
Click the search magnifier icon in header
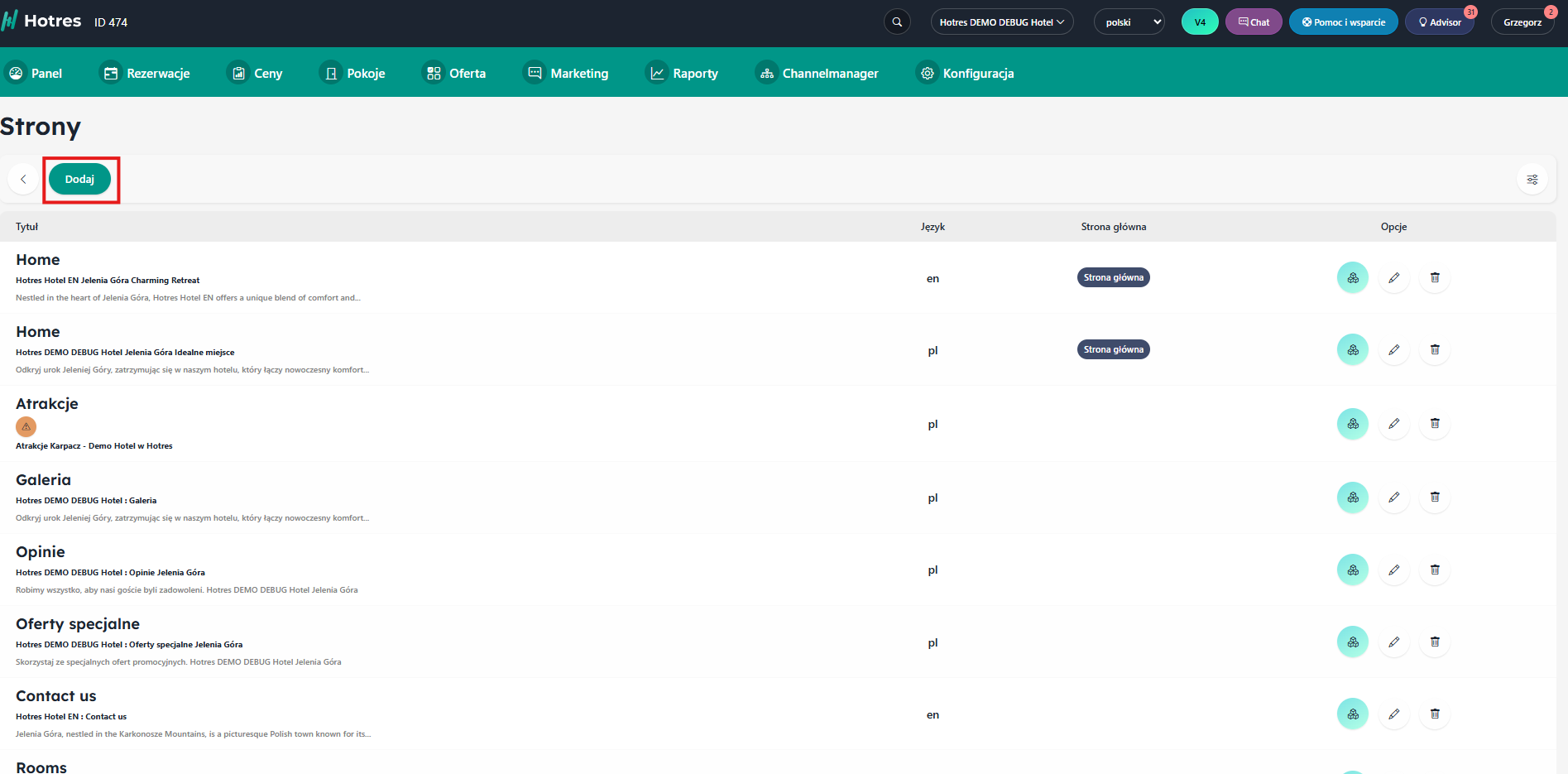click(x=897, y=22)
